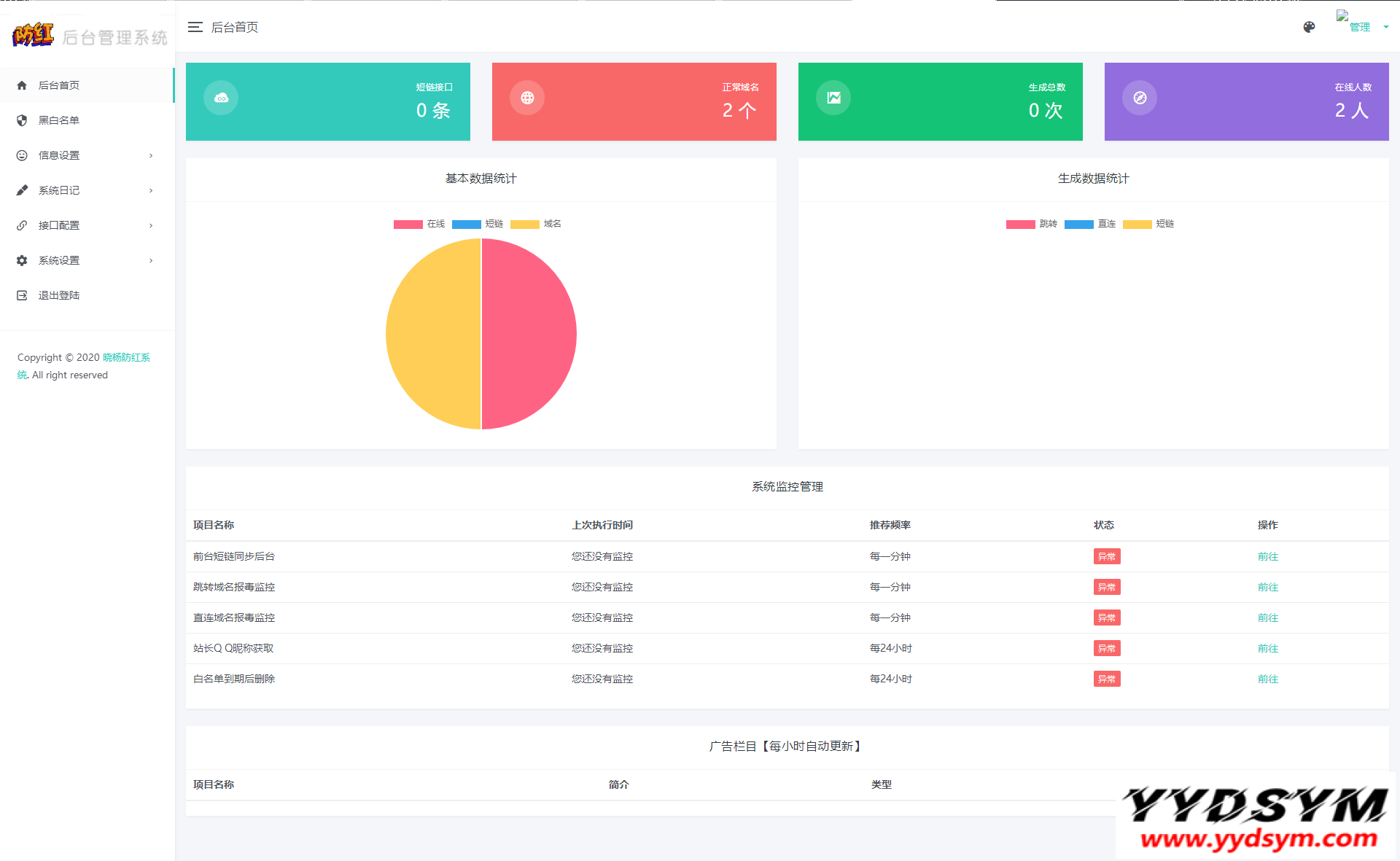Click the 生成总数 0 次 stat card
1400x861 pixels.
pos(941,101)
